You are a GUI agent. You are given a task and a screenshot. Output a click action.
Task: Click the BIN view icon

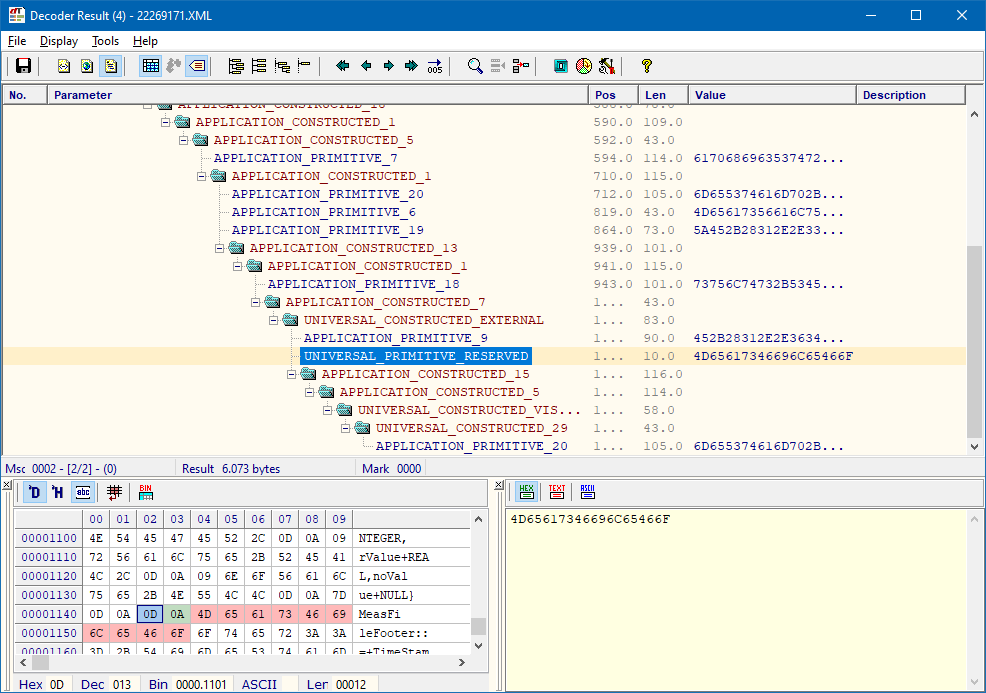(x=146, y=492)
